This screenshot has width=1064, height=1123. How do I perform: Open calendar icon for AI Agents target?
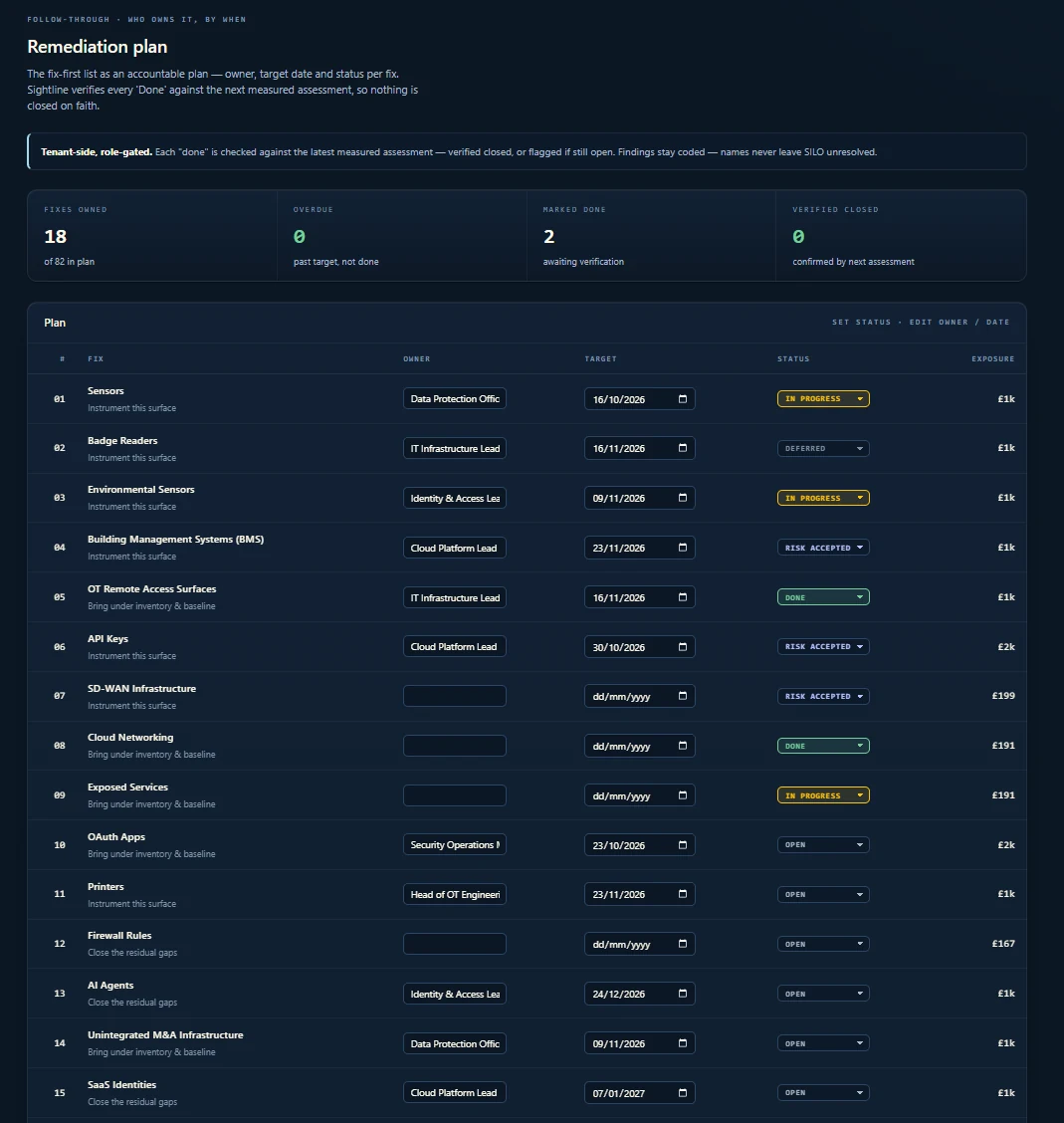683,994
